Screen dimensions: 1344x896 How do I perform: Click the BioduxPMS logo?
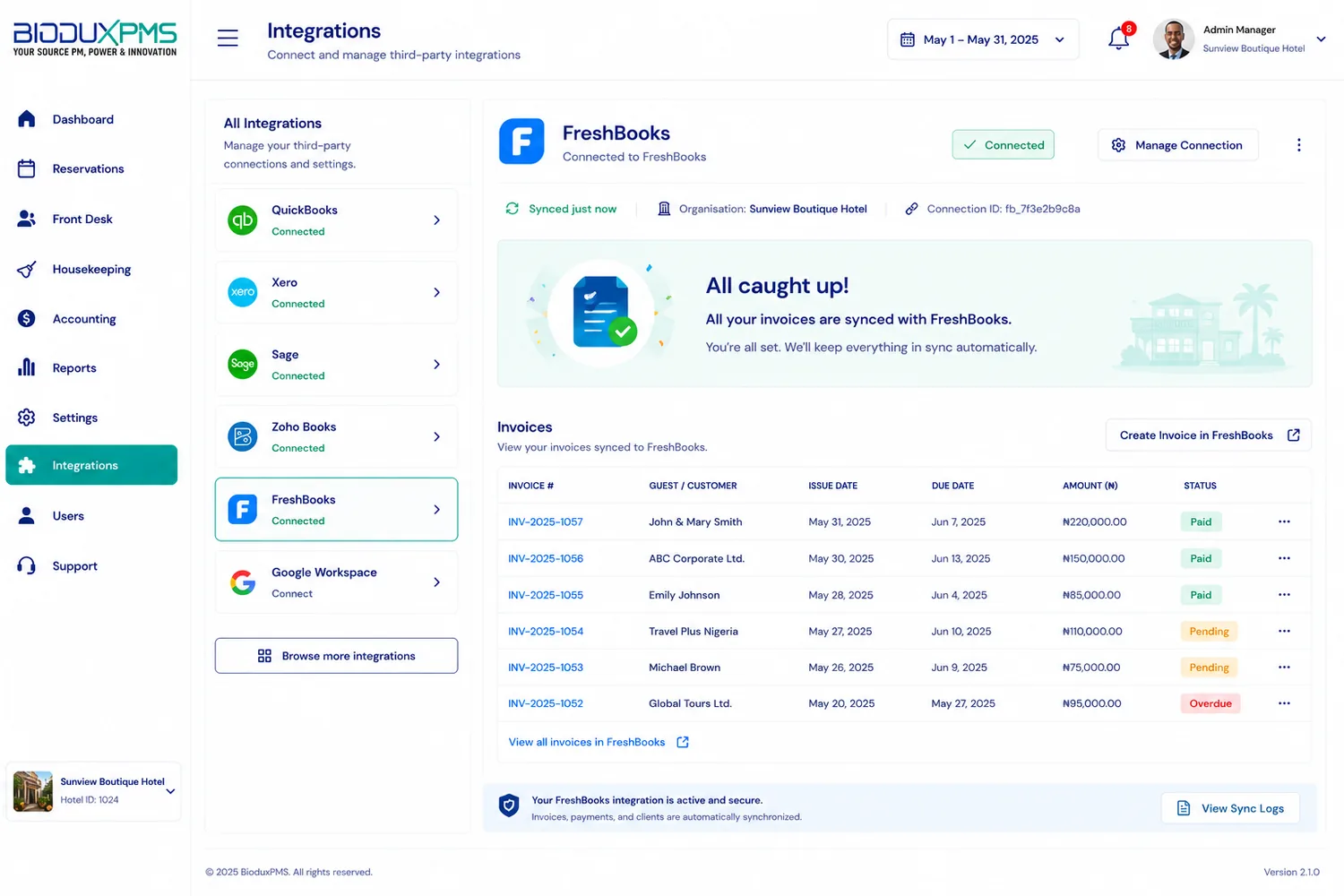point(95,39)
